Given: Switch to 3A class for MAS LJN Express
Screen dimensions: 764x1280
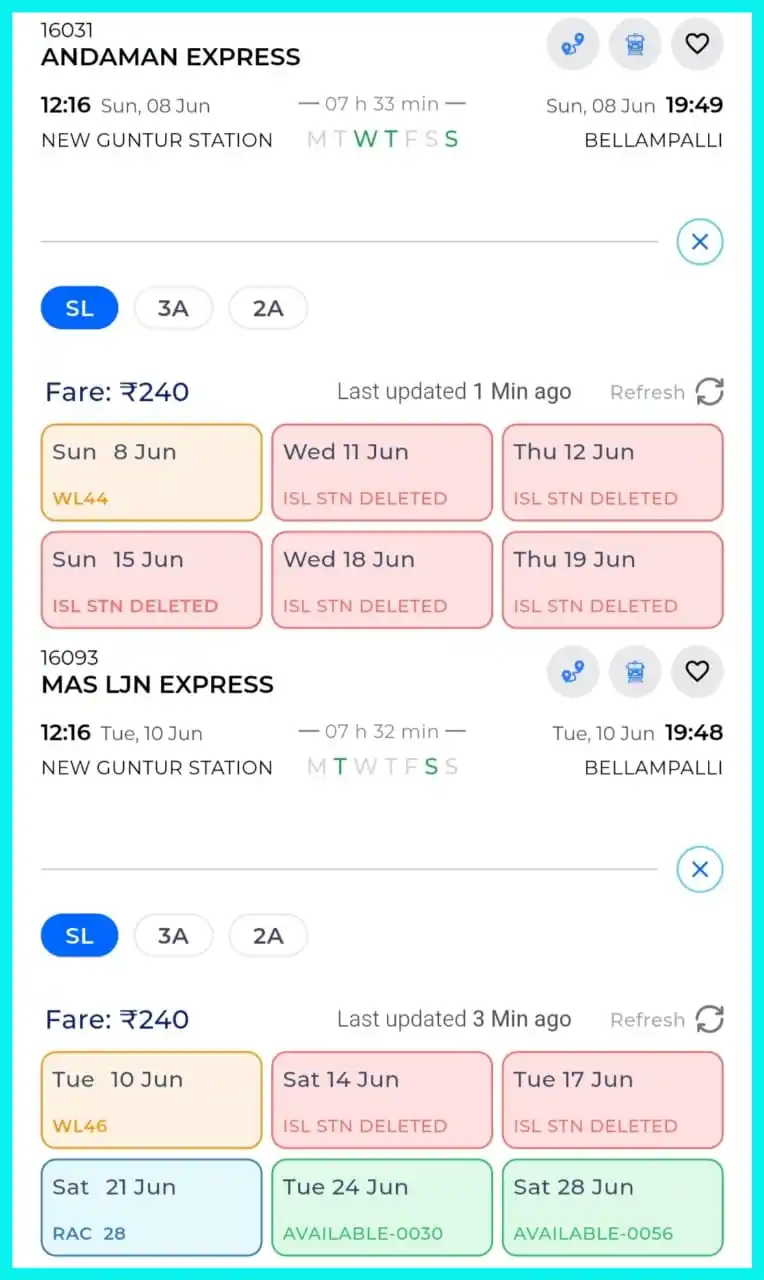Looking at the screenshot, I should point(173,936).
